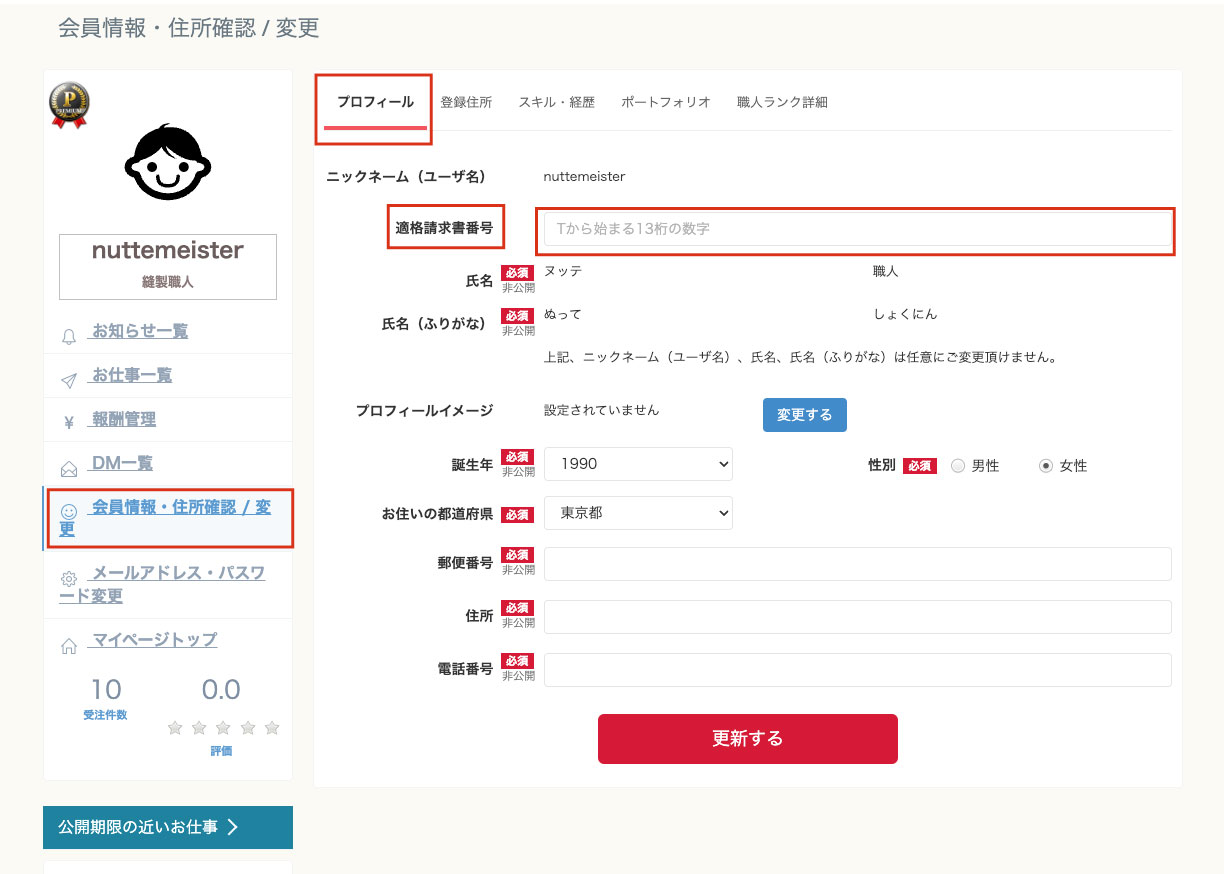Click the smiley icon beside 会員情報・住所確認
1224x874 pixels.
click(x=69, y=512)
